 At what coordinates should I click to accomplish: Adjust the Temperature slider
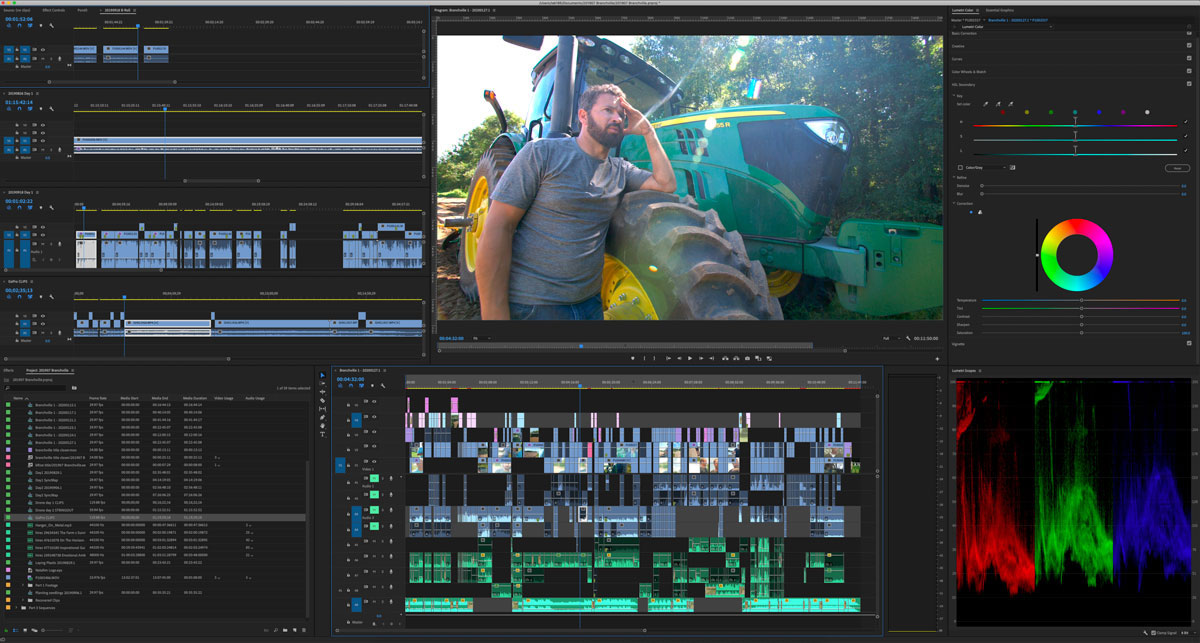1082,300
